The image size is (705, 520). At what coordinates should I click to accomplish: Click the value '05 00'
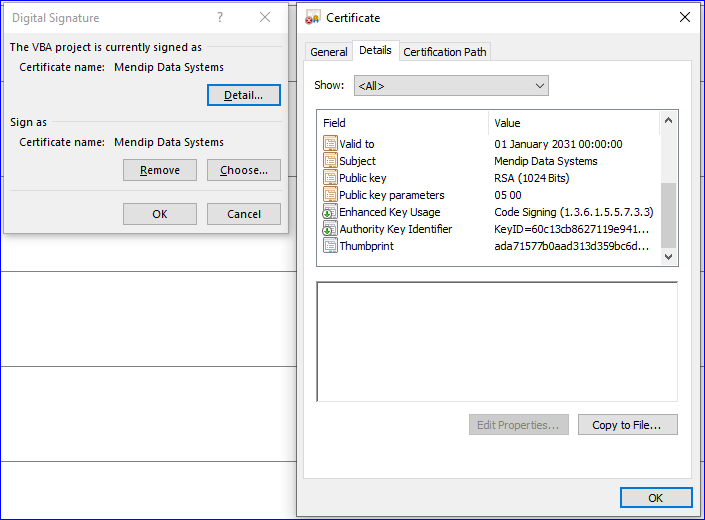coord(508,195)
